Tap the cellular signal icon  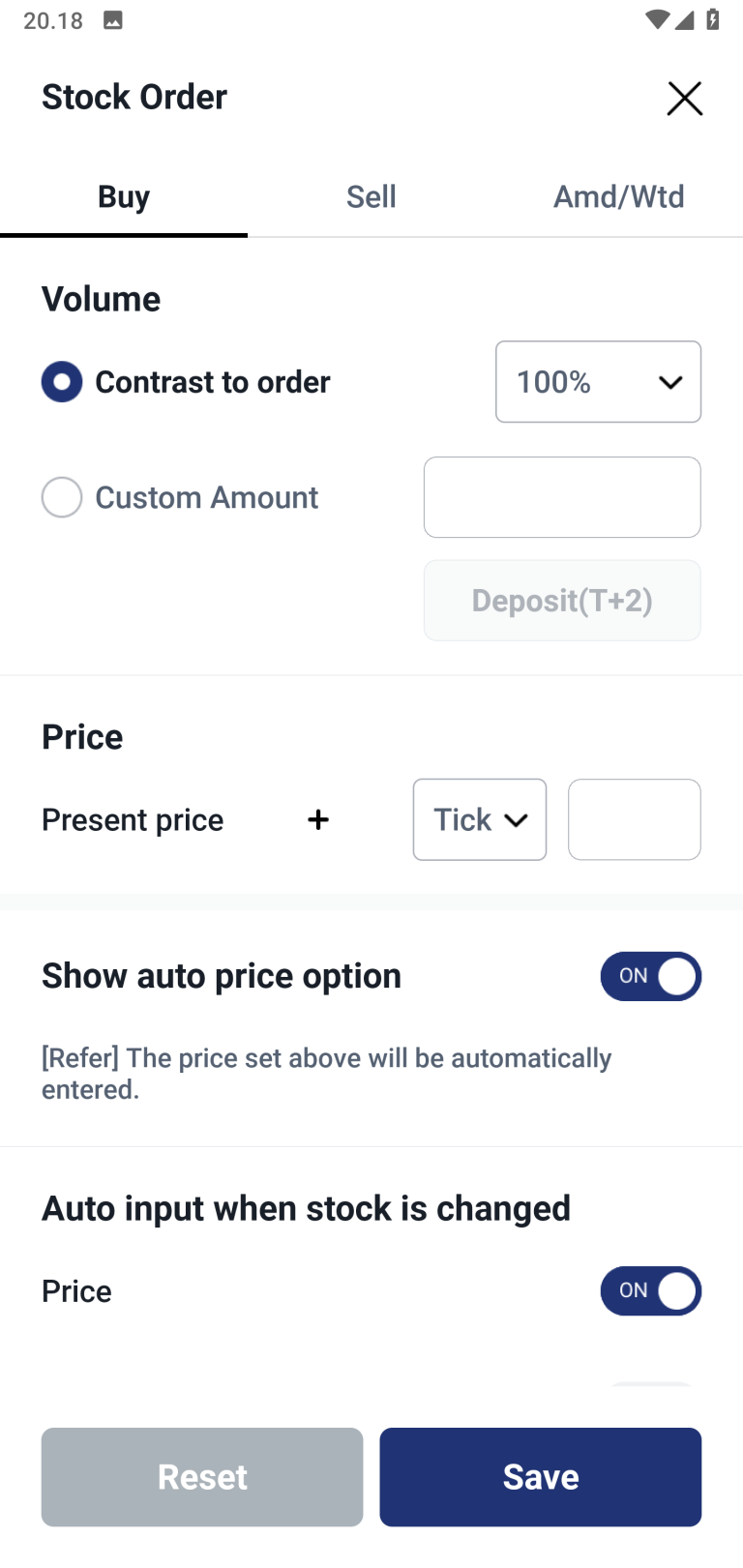click(685, 19)
